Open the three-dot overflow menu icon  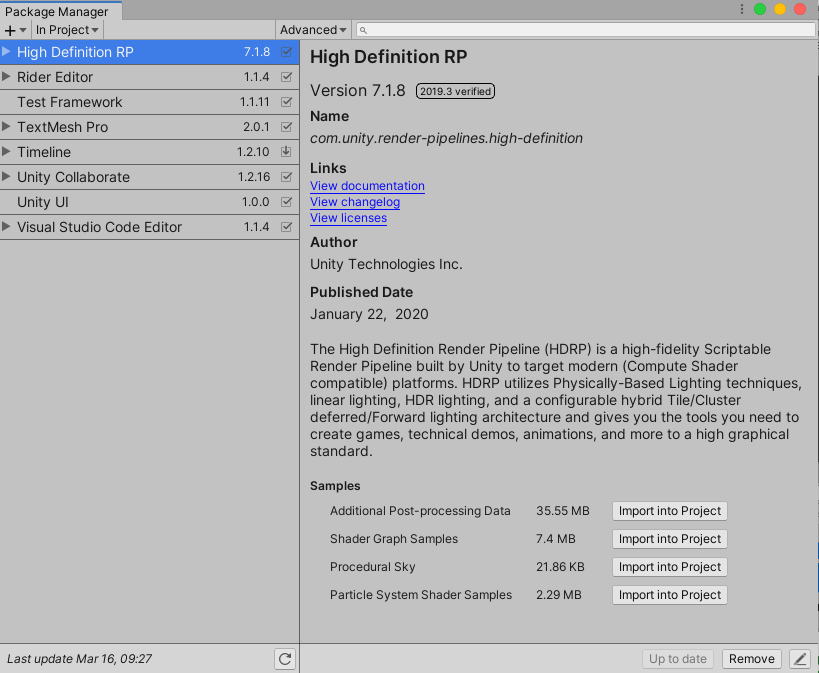pyautogui.click(x=741, y=8)
